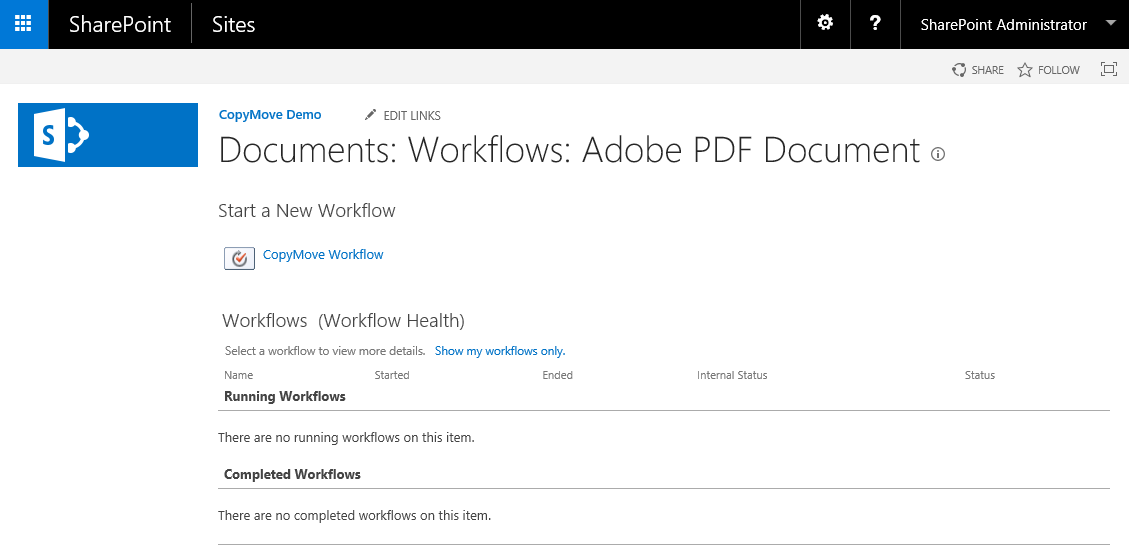Click the SHARE label in ribbon

[x=987, y=70]
